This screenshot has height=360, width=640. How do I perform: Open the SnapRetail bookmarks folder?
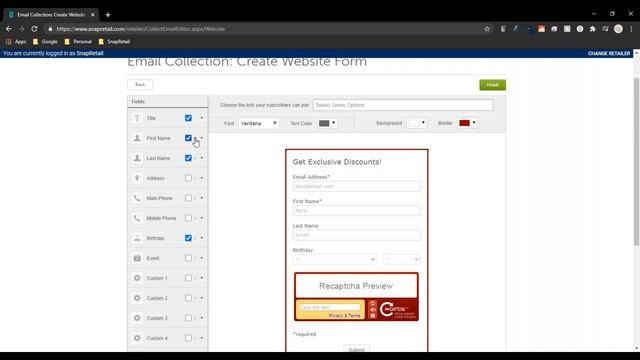point(114,42)
